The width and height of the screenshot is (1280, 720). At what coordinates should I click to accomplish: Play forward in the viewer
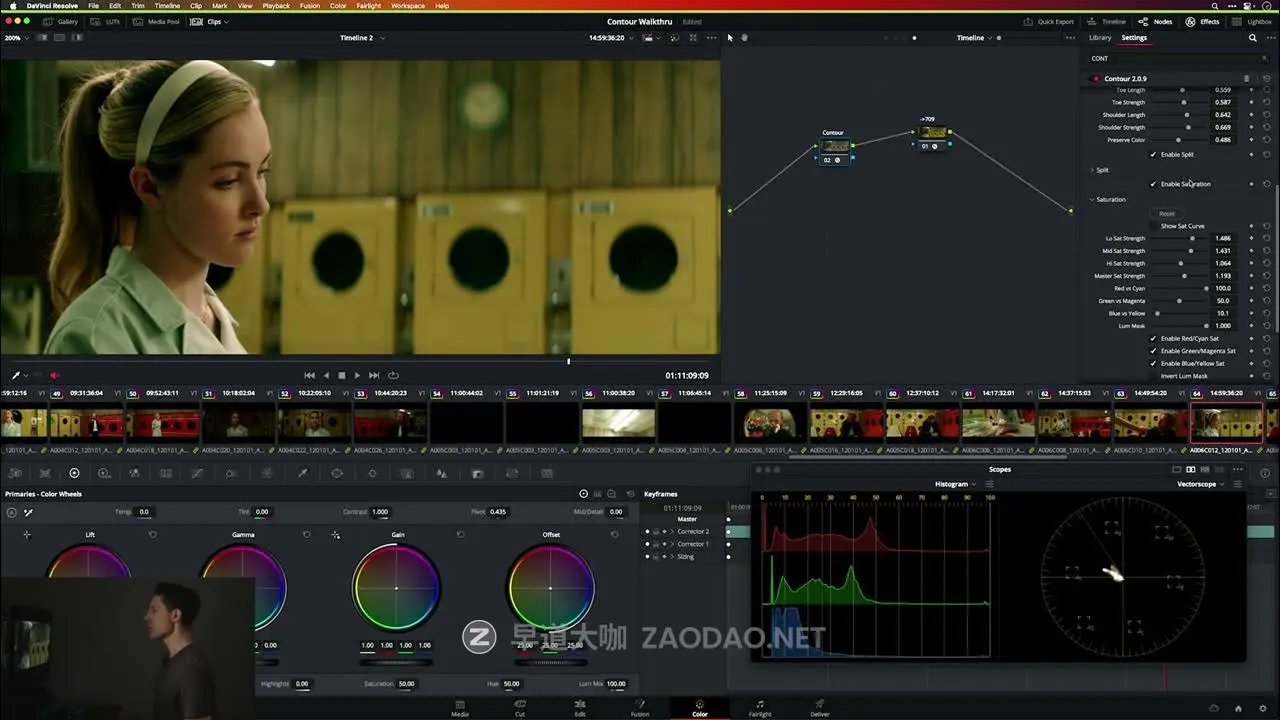[357, 375]
